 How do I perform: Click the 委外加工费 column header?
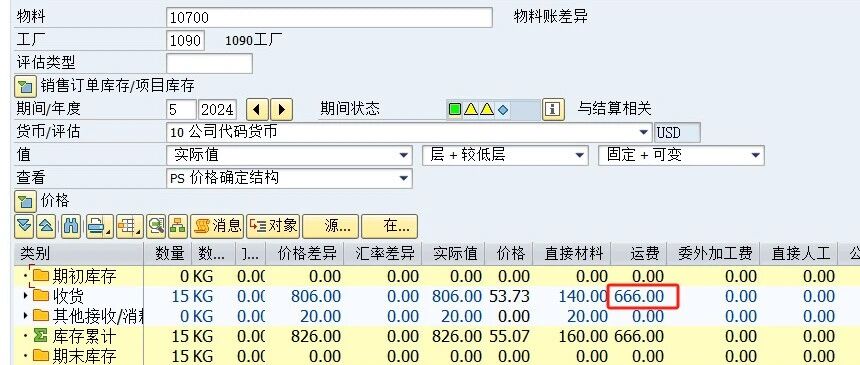coord(713,254)
